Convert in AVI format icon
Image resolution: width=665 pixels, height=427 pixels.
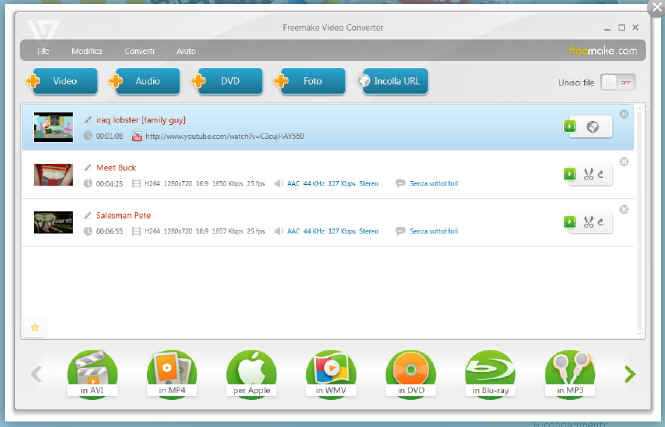pyautogui.click(x=92, y=374)
